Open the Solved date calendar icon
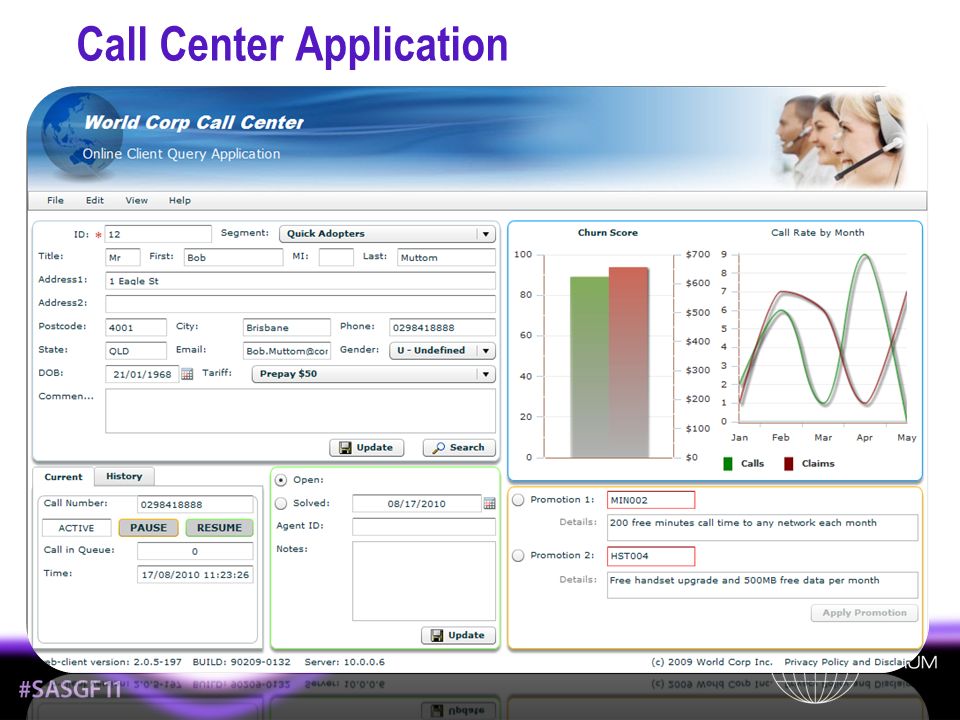The width and height of the screenshot is (960, 720). (x=489, y=503)
